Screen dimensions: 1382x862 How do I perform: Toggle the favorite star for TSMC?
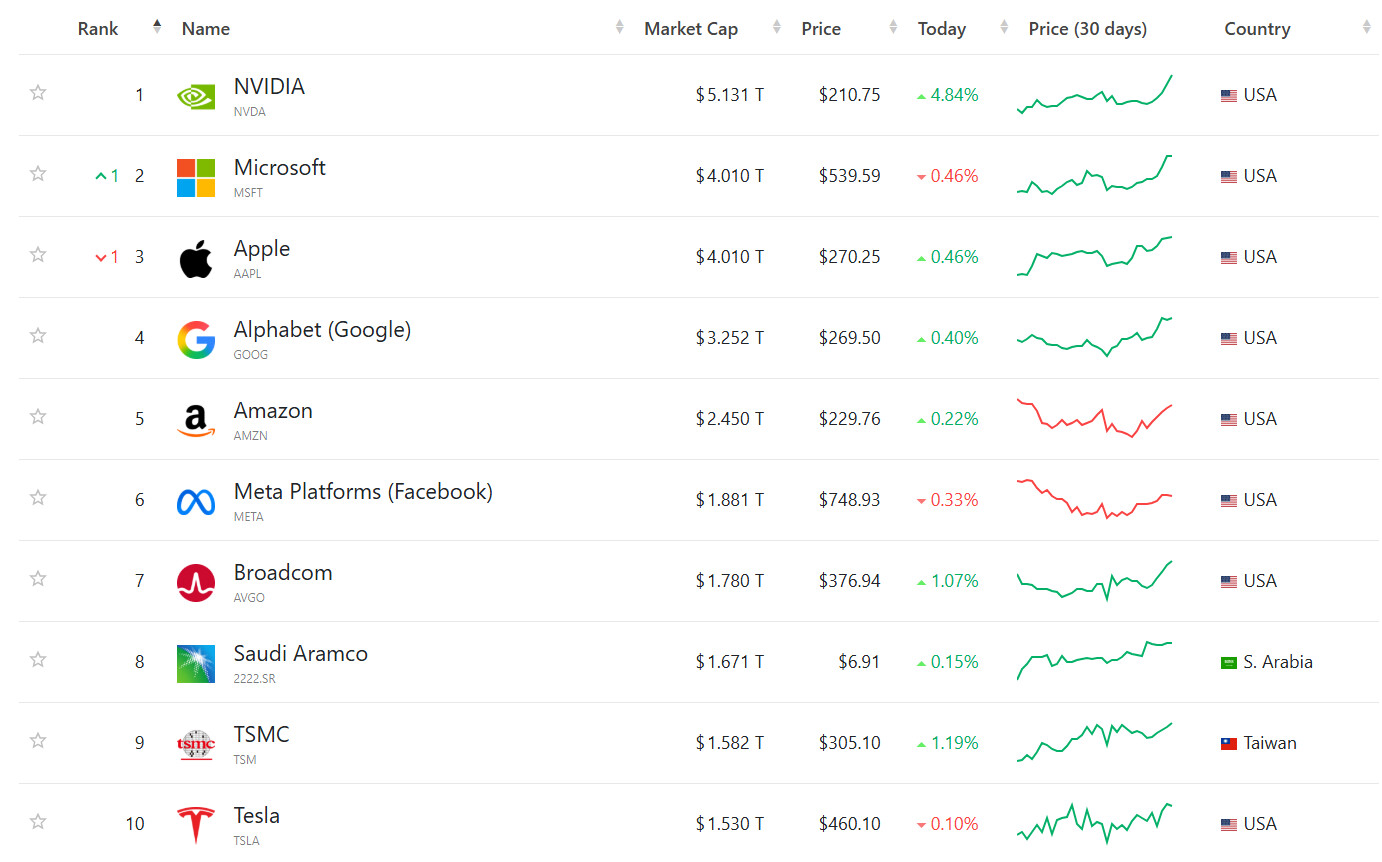pyautogui.click(x=38, y=741)
